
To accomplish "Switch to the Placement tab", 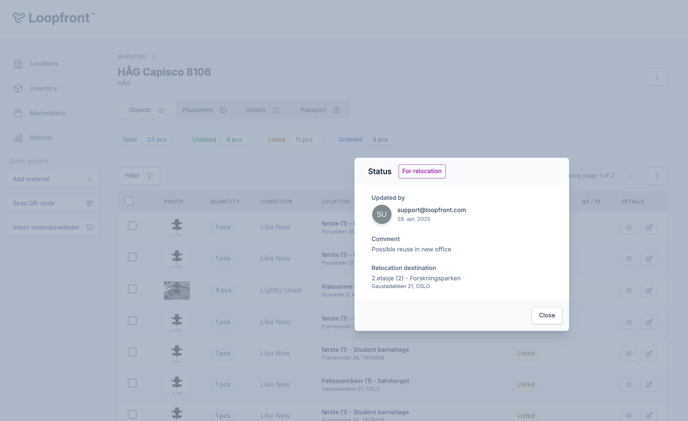I will (x=204, y=110).
